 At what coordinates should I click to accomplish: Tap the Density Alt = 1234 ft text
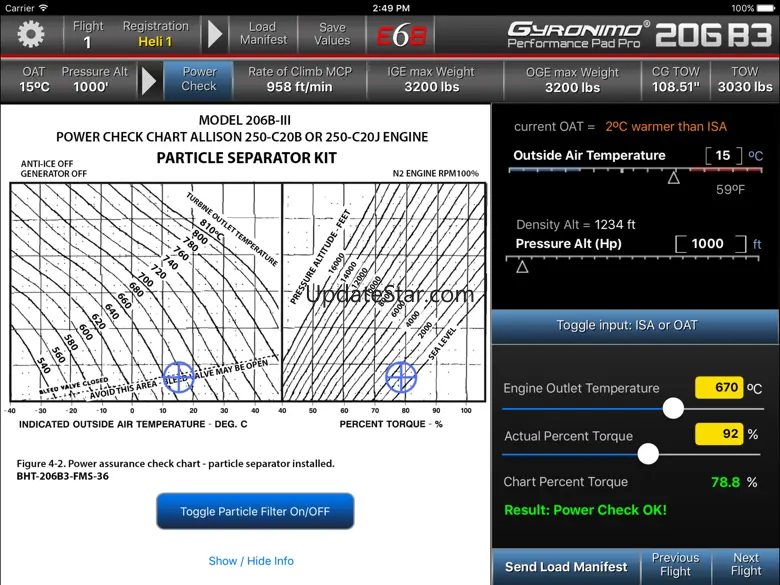(x=576, y=225)
